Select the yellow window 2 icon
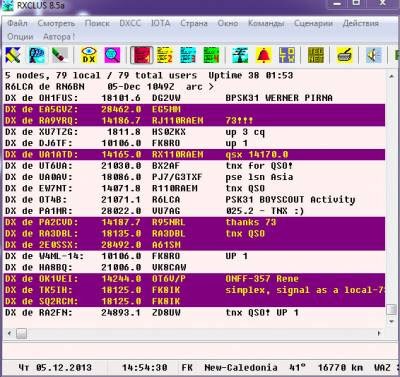 [165, 55]
